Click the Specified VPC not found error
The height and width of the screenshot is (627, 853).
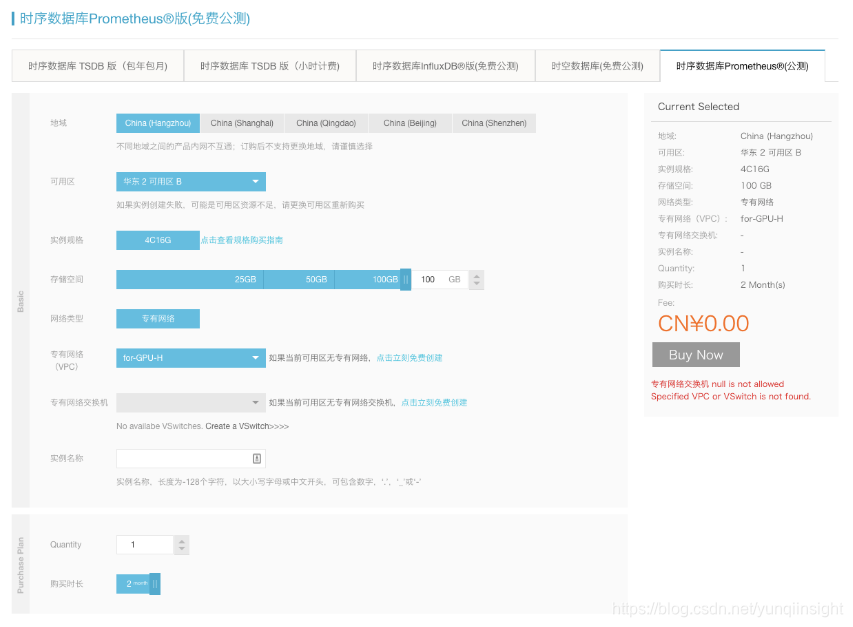(x=731, y=396)
